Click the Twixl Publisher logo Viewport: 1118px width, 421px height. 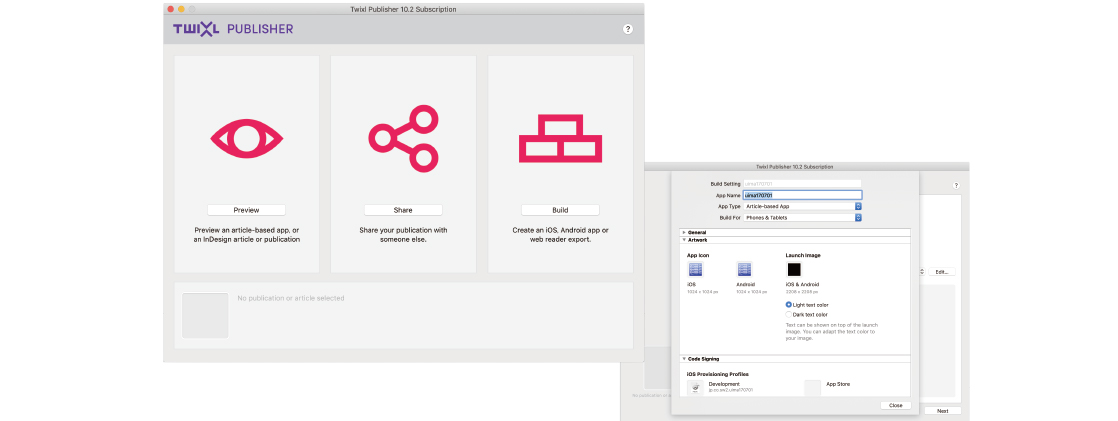[233, 29]
